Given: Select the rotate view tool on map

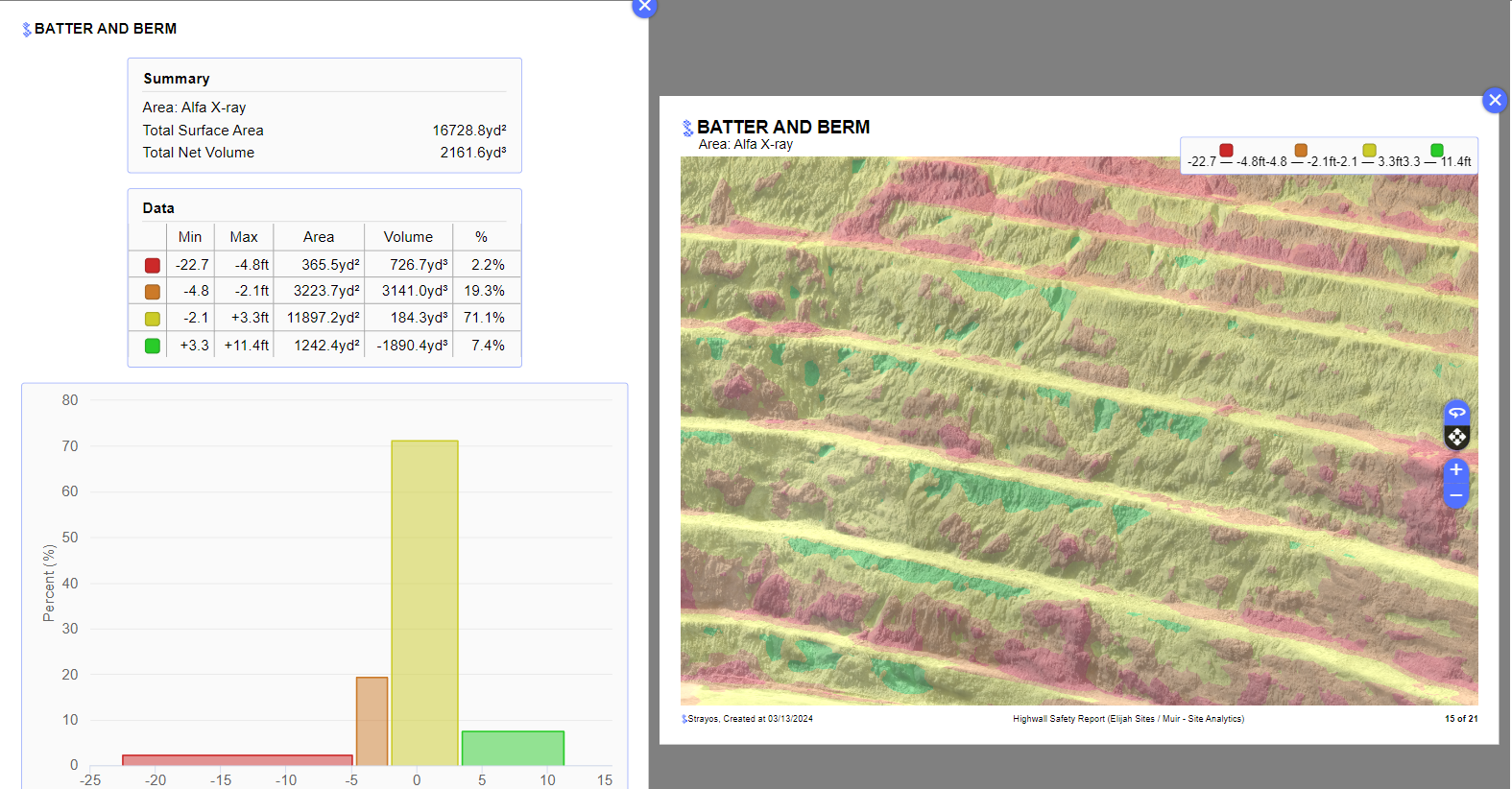Looking at the screenshot, I should click(x=1456, y=413).
